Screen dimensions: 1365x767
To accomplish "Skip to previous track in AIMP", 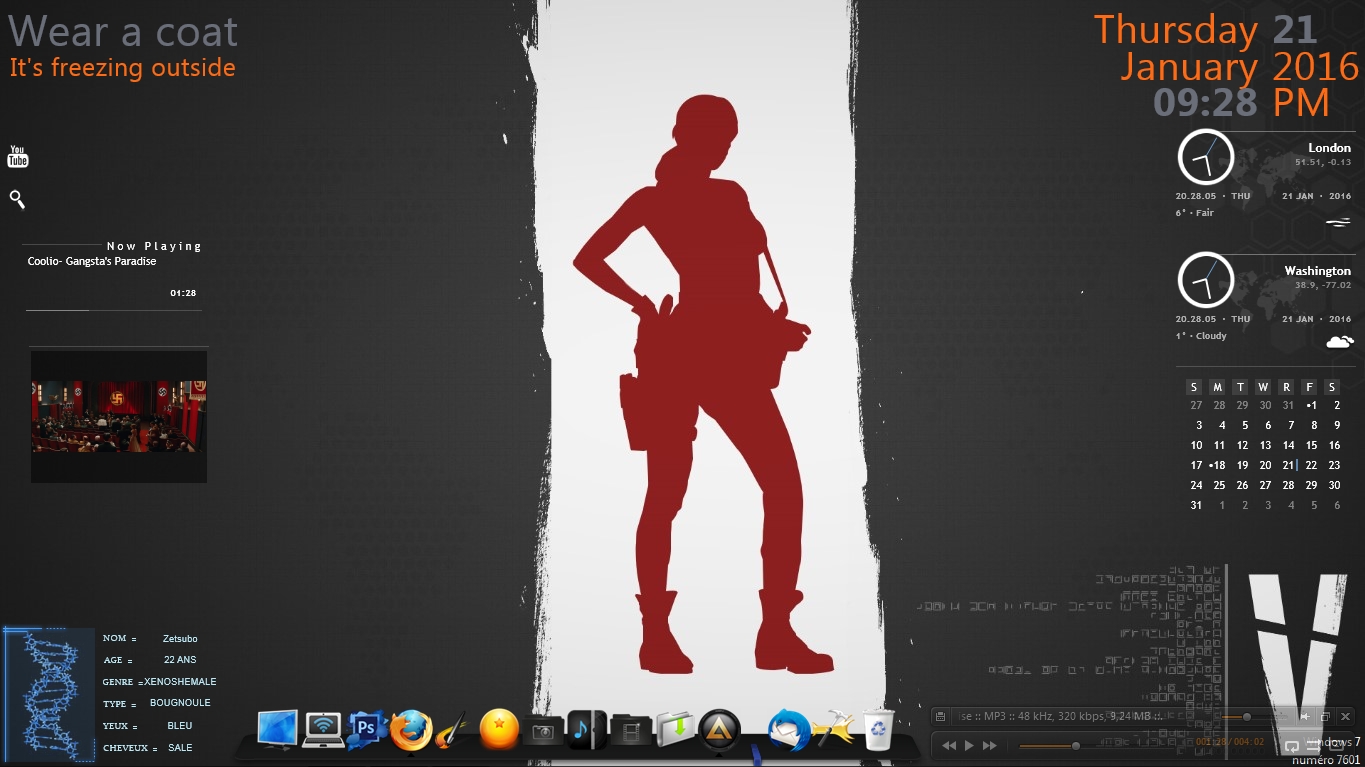I will click(x=949, y=745).
